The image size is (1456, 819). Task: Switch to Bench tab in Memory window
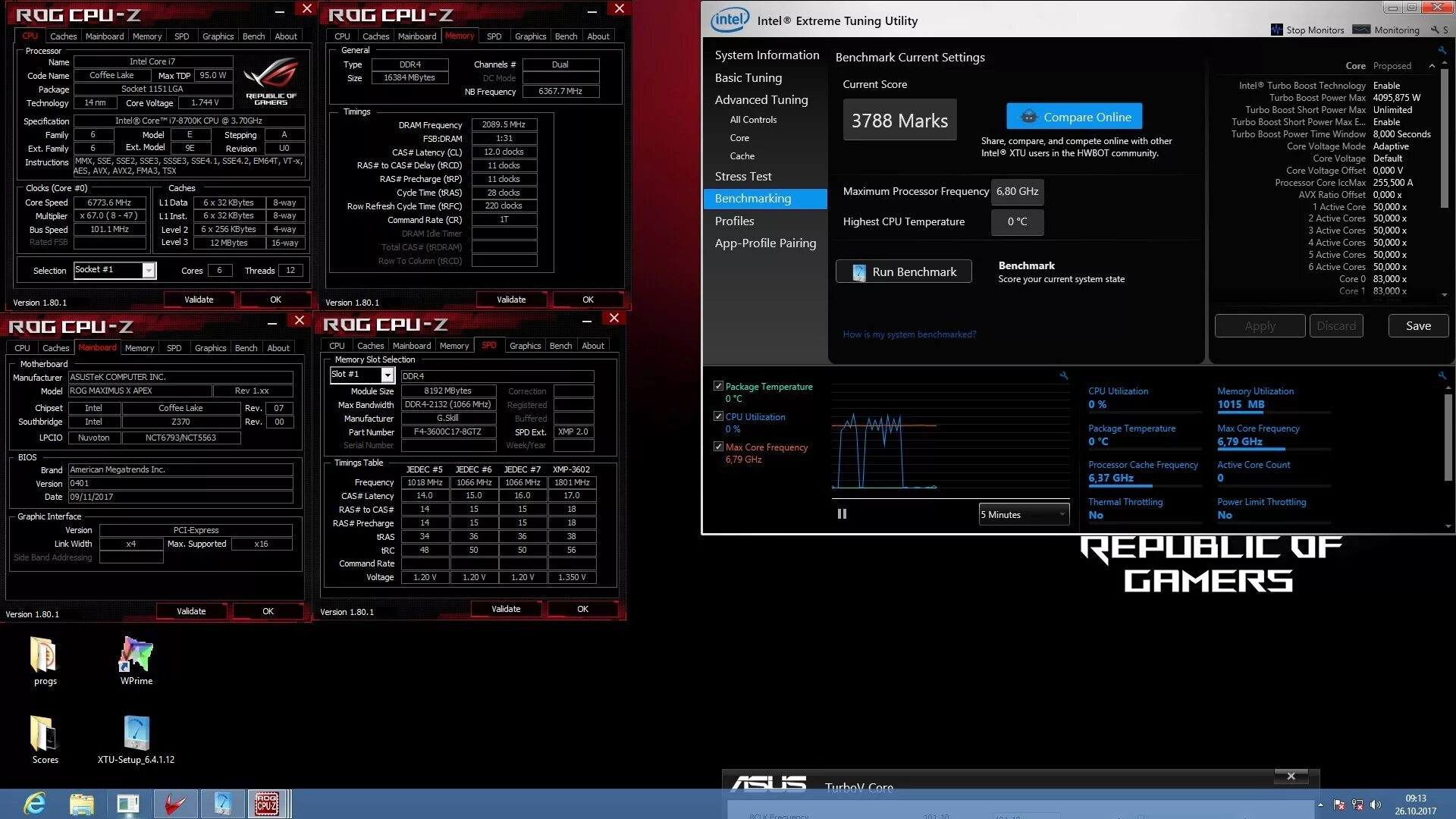566,36
